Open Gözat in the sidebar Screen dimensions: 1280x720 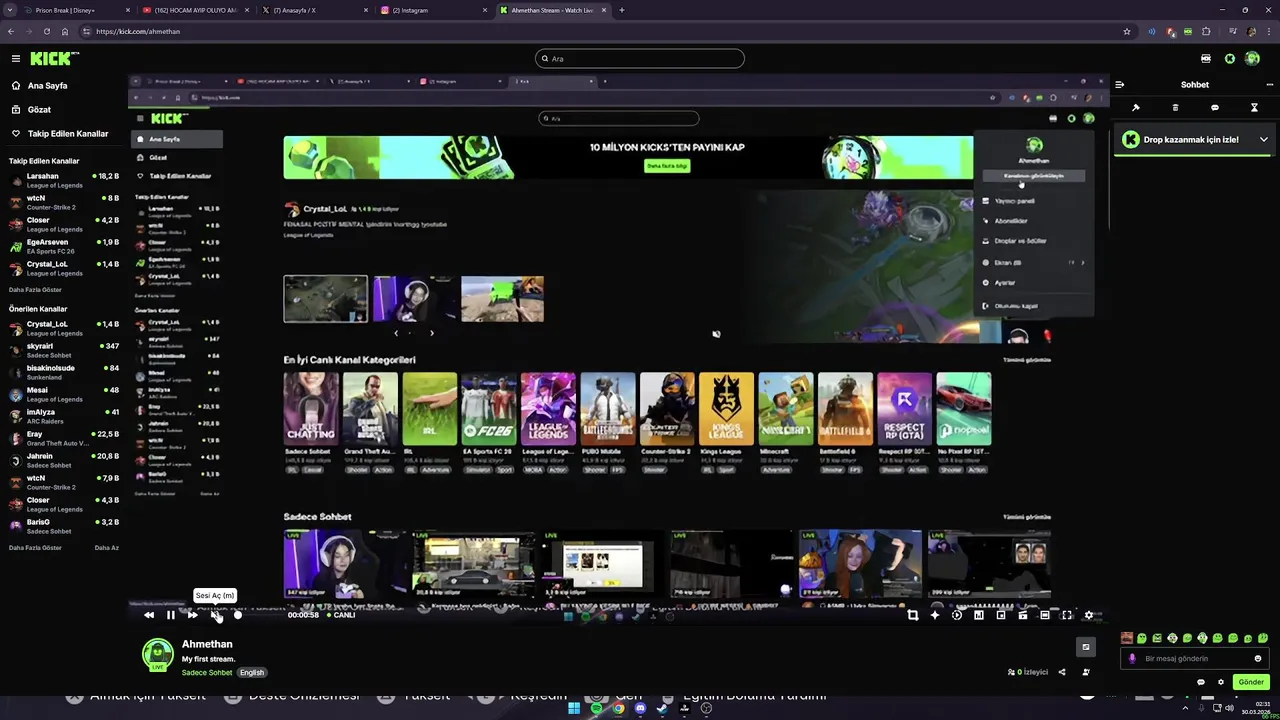(x=60, y=110)
